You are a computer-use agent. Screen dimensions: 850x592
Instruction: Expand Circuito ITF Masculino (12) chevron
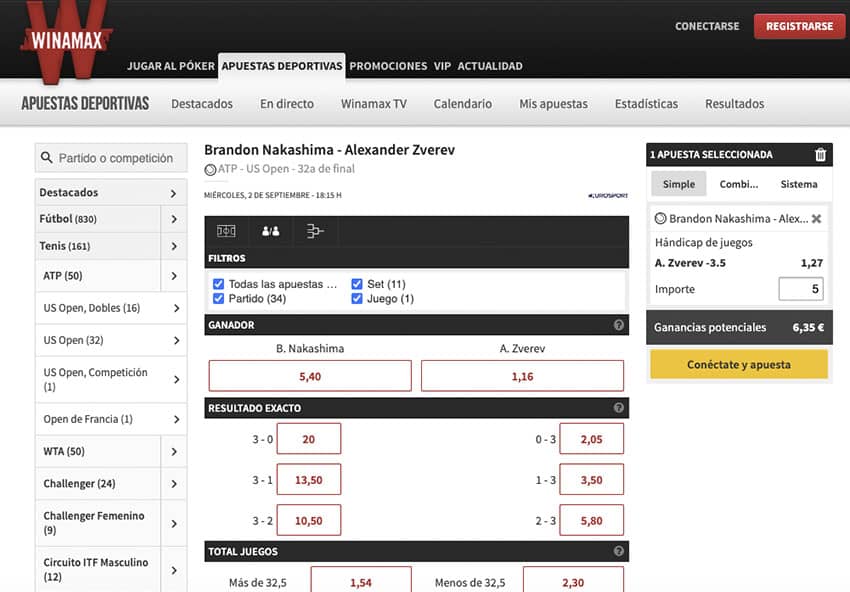pyautogui.click(x=174, y=570)
